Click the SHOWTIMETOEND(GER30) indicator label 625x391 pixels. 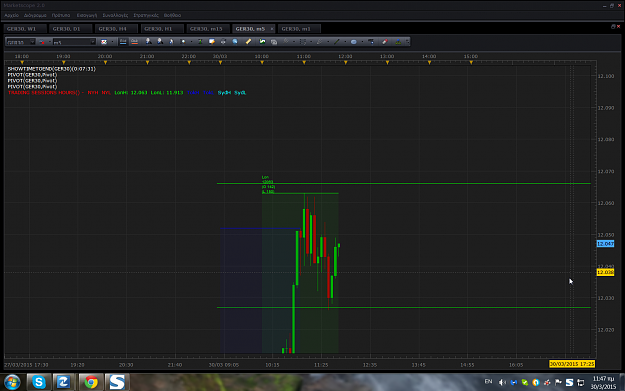pos(51,69)
